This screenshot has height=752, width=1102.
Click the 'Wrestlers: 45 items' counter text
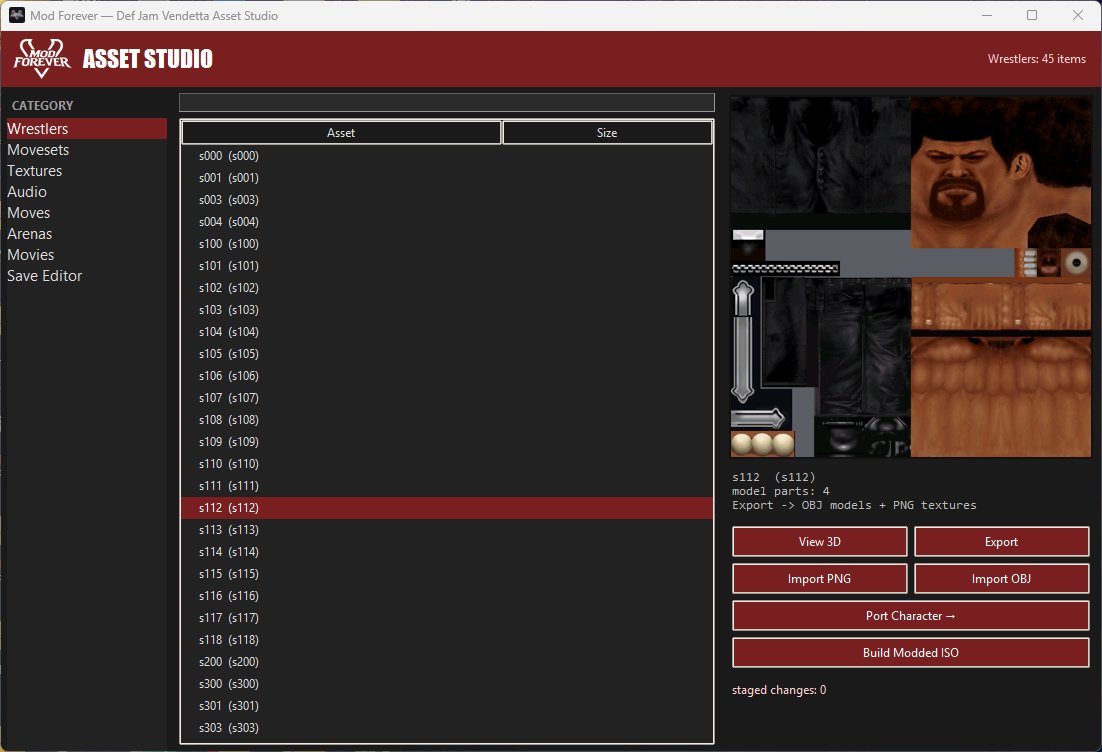[x=1037, y=59]
